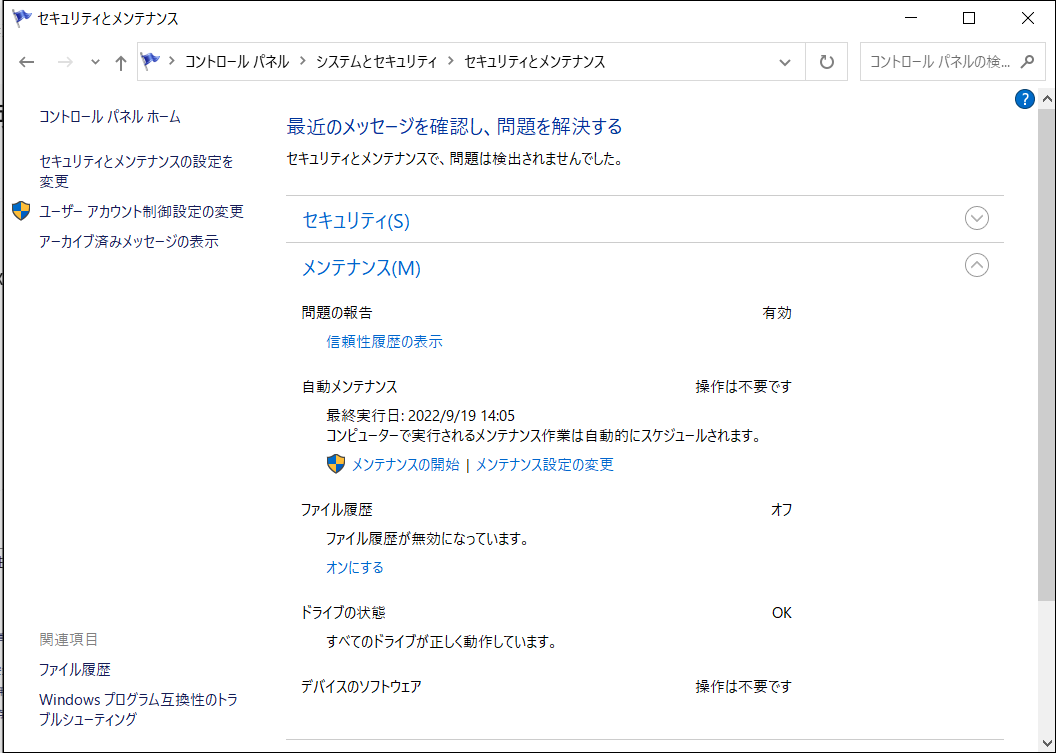Viewport: 1056px width, 753px height.
Task: Click the メンテナンス設定の変更 link
Action: tap(544, 464)
